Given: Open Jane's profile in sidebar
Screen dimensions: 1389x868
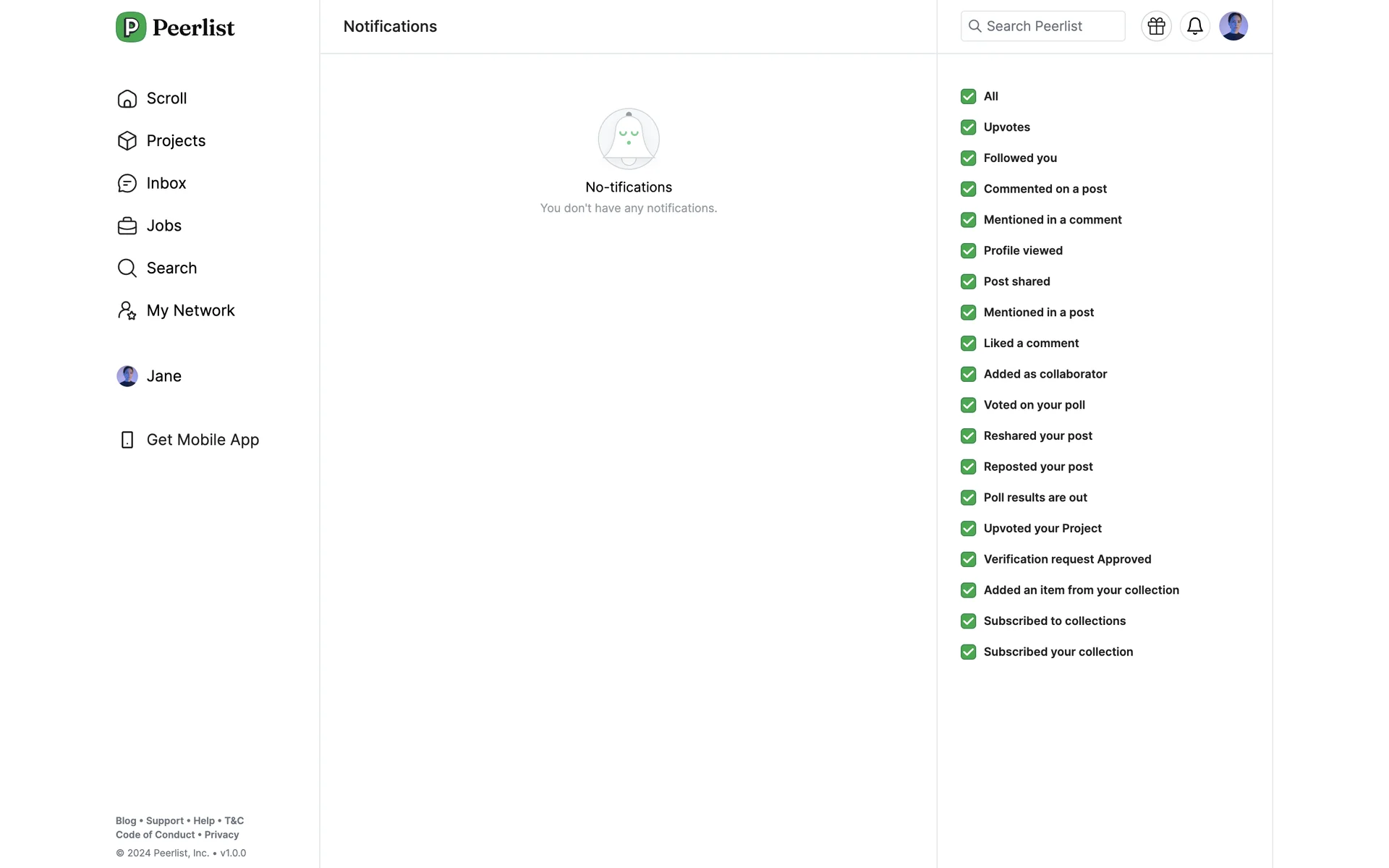Looking at the screenshot, I should (163, 376).
